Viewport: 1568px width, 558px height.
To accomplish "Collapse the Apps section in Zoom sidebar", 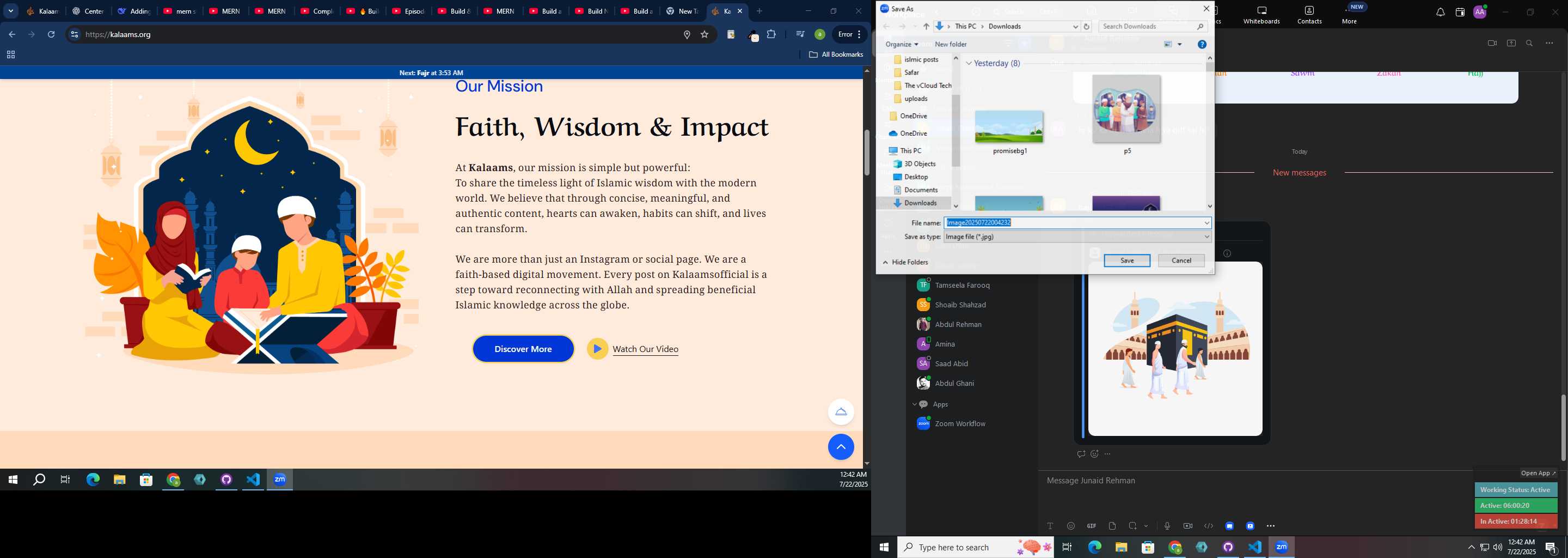I will coord(914,404).
